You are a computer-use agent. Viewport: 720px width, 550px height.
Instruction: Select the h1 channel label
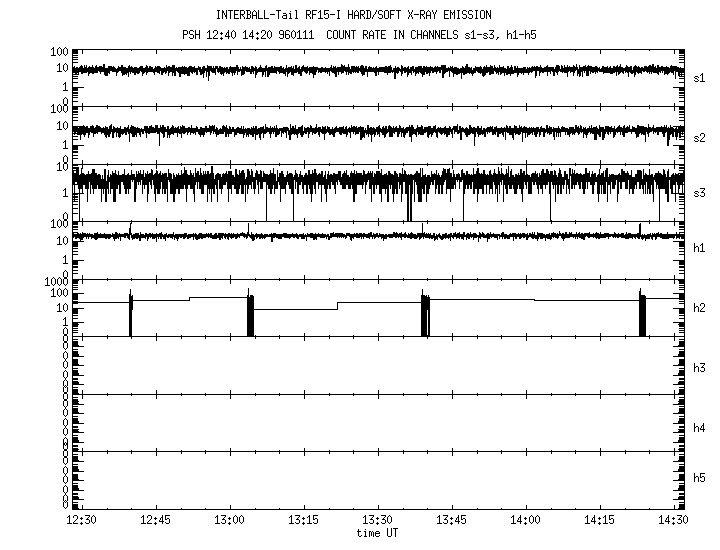(700, 248)
